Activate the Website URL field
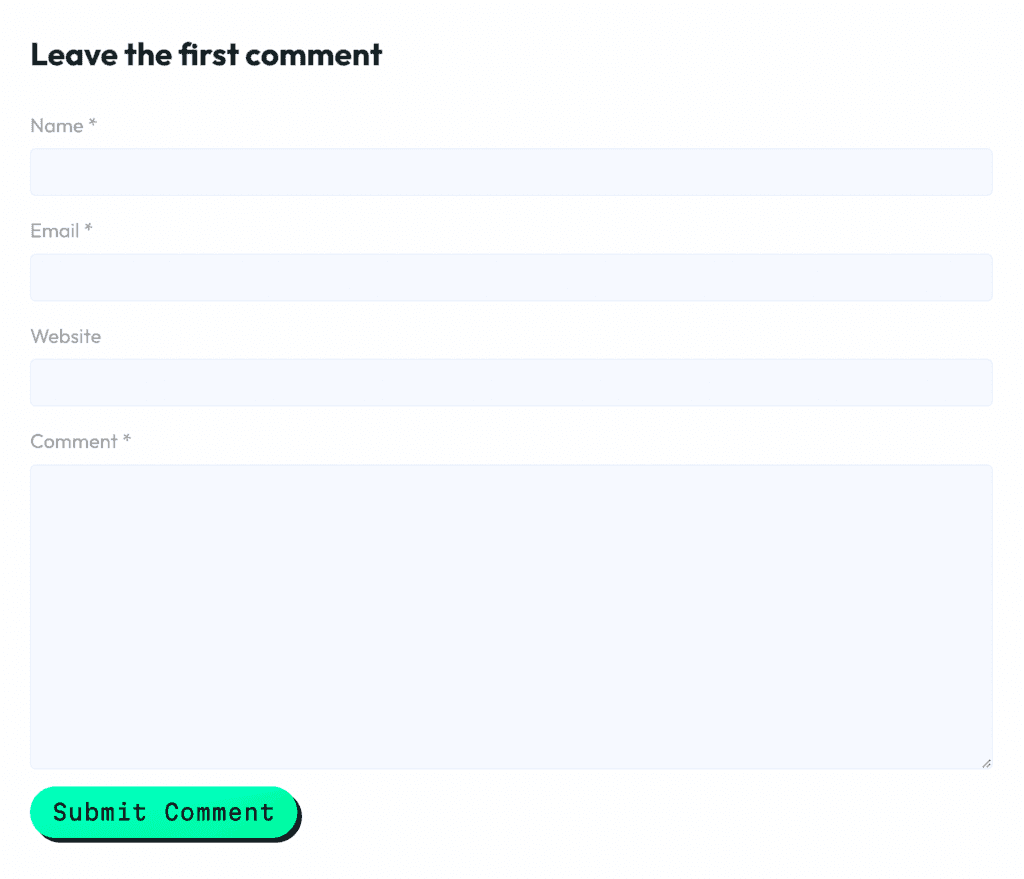 pyautogui.click(x=511, y=382)
